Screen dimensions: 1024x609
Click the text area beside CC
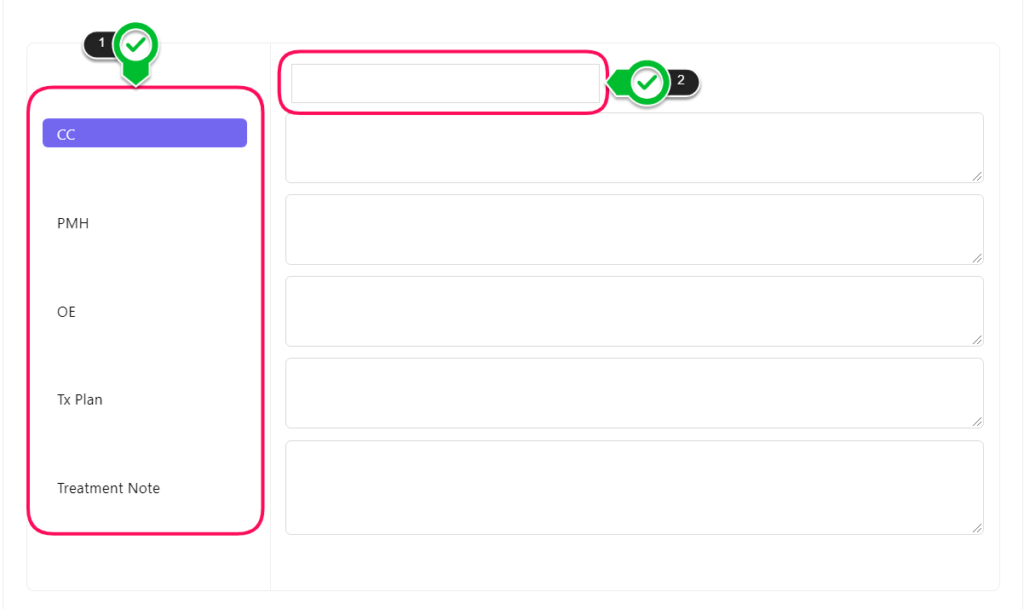click(x=633, y=147)
